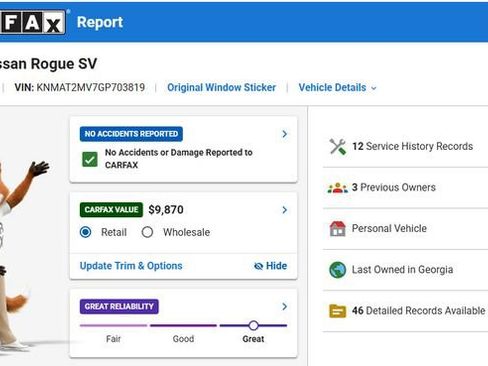Click the previous owners people icon

[337, 188]
